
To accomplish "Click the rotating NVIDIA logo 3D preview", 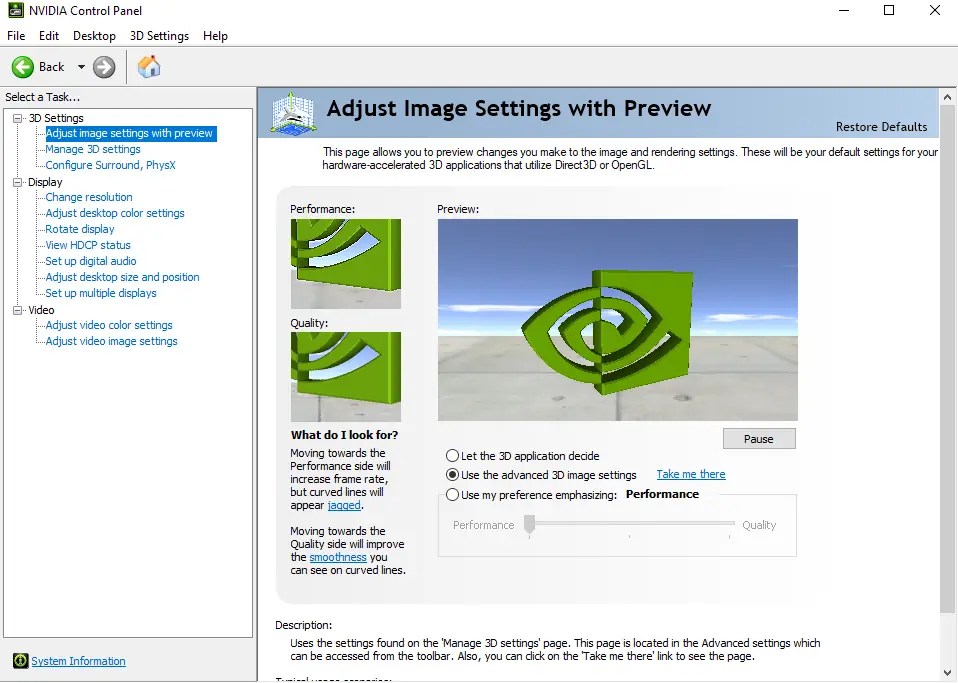I will pos(618,320).
